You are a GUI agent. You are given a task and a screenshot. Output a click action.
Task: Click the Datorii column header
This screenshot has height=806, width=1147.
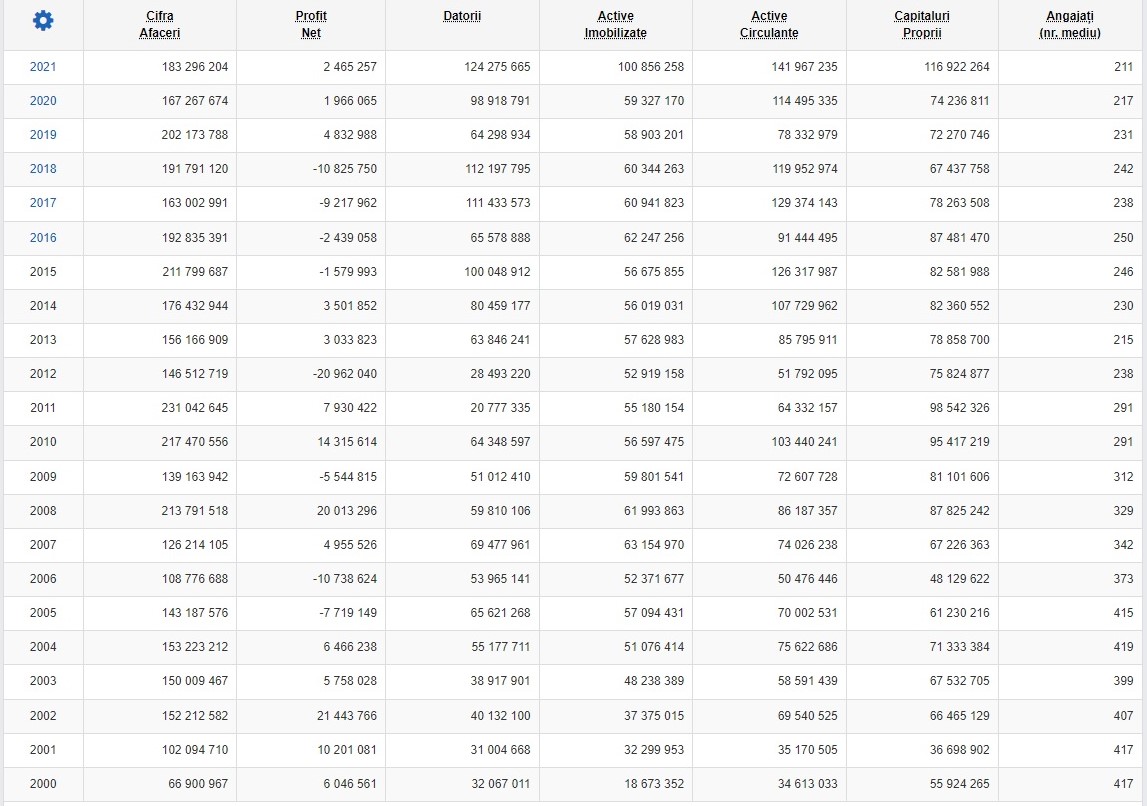pos(462,16)
